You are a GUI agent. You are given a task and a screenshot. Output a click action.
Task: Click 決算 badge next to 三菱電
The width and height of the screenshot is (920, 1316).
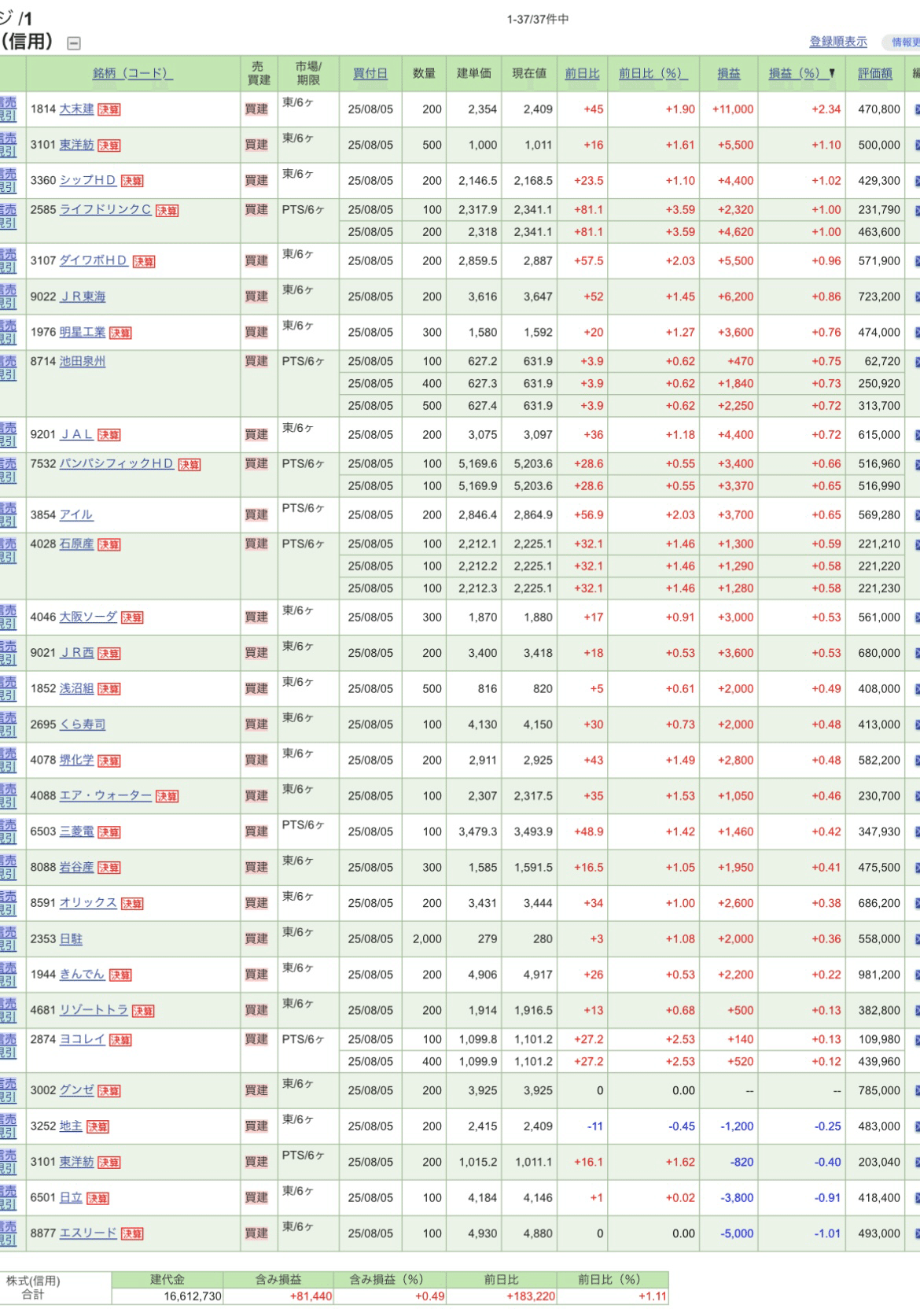pyautogui.click(x=109, y=832)
